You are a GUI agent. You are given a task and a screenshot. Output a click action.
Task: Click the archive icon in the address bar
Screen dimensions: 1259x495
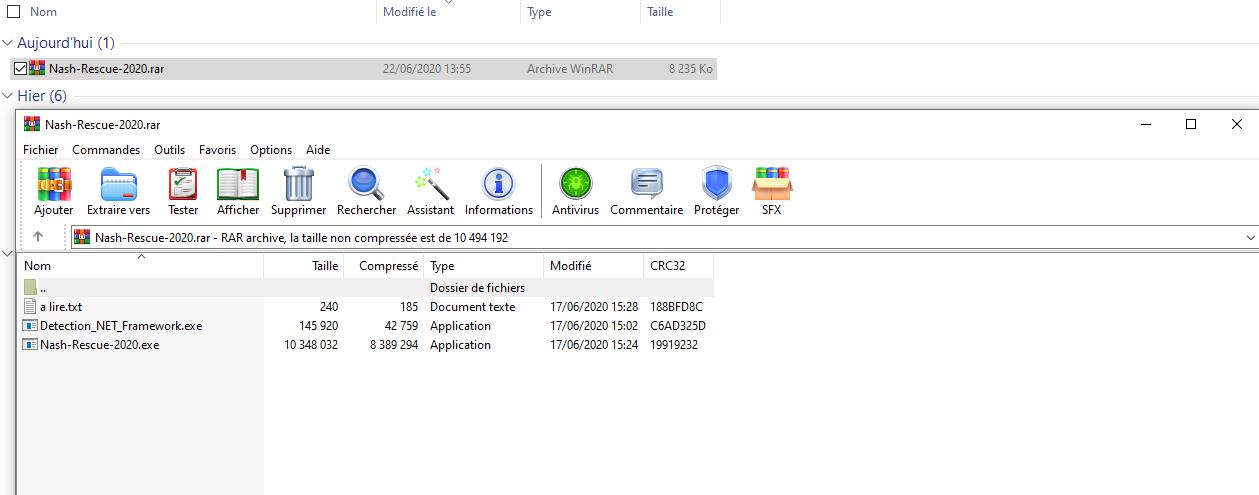82,237
